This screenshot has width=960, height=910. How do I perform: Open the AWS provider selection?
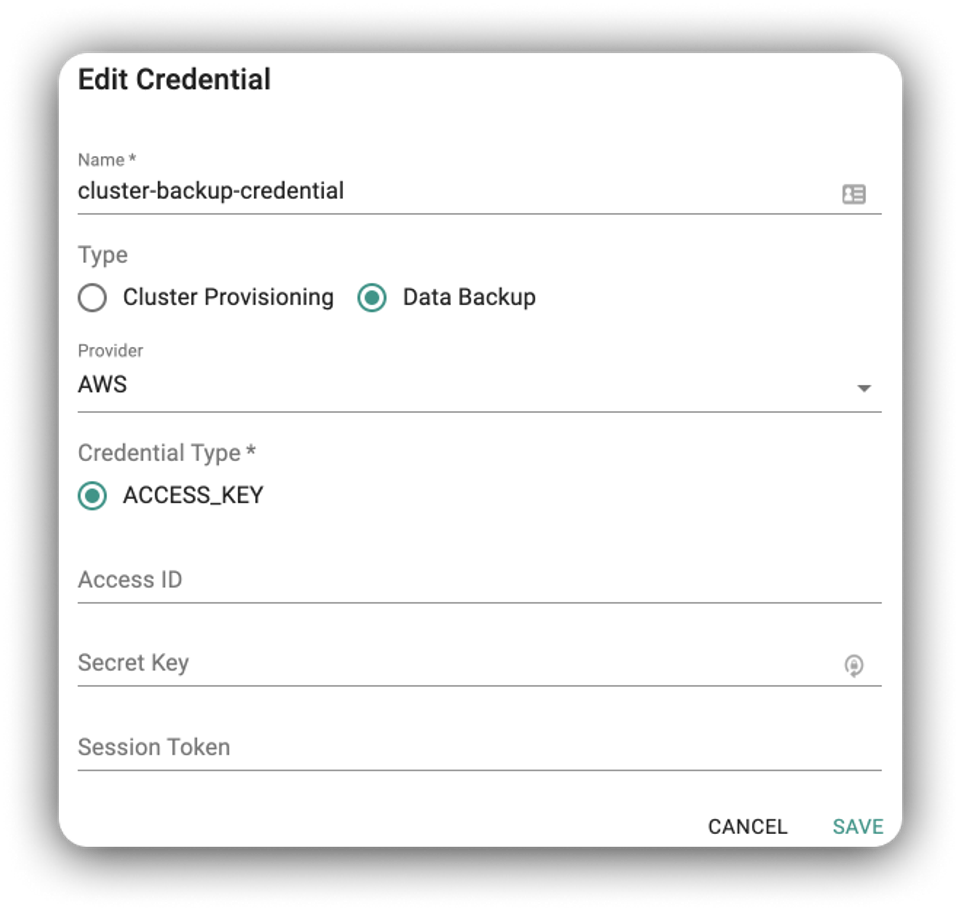coord(103,384)
